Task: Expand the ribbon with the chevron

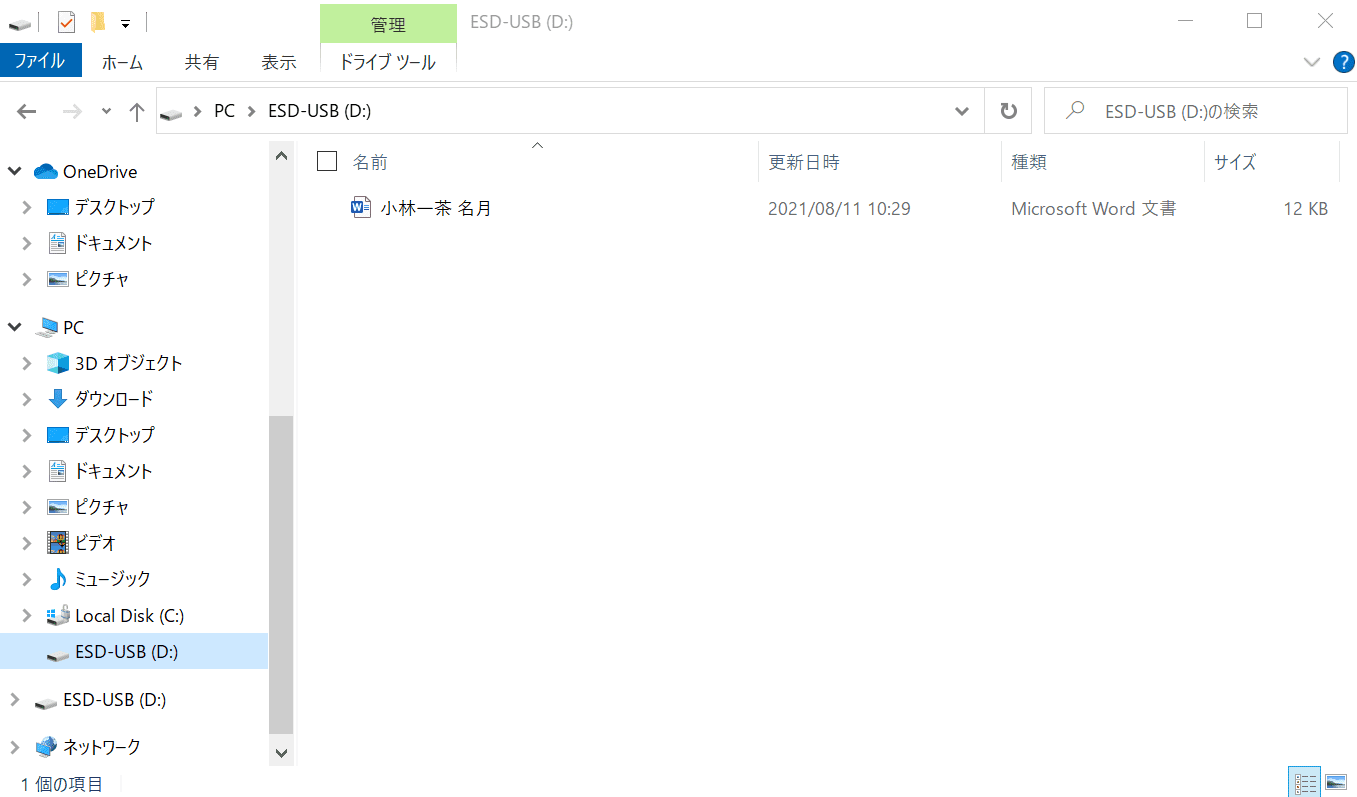Action: pyautogui.click(x=1312, y=62)
